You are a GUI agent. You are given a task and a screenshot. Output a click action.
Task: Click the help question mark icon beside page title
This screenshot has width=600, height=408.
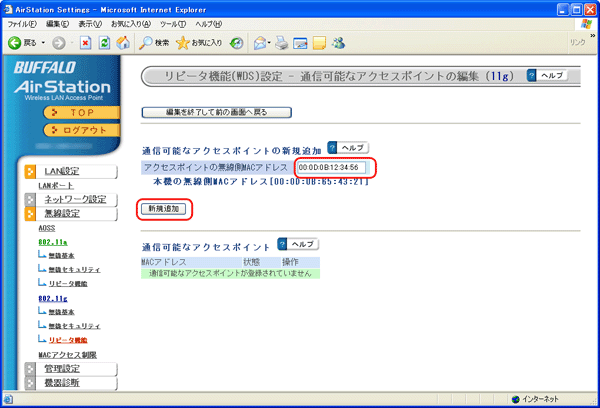click(531, 75)
